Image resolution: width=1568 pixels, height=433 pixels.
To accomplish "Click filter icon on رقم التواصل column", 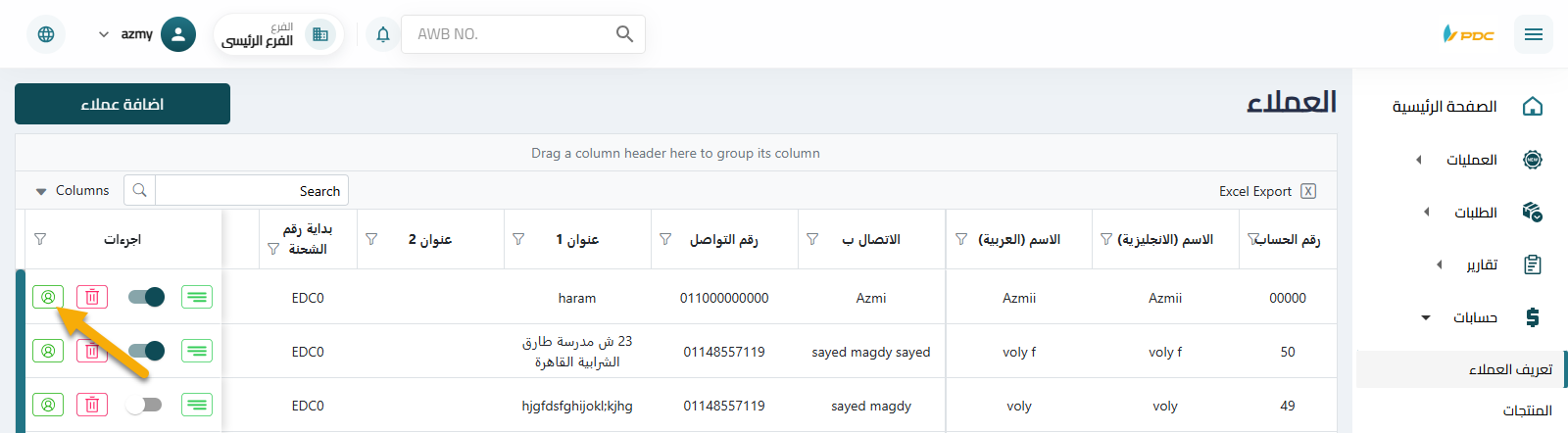I will [x=665, y=239].
